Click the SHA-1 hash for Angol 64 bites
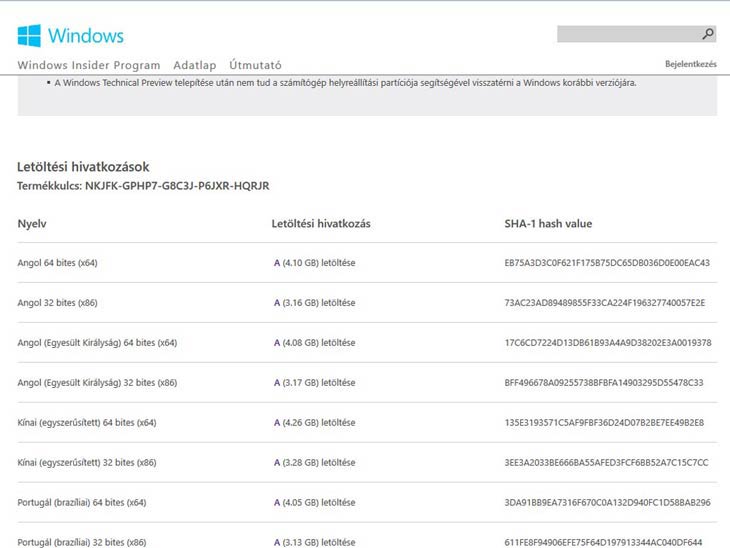The width and height of the screenshot is (730, 548). pyautogui.click(x=606, y=263)
